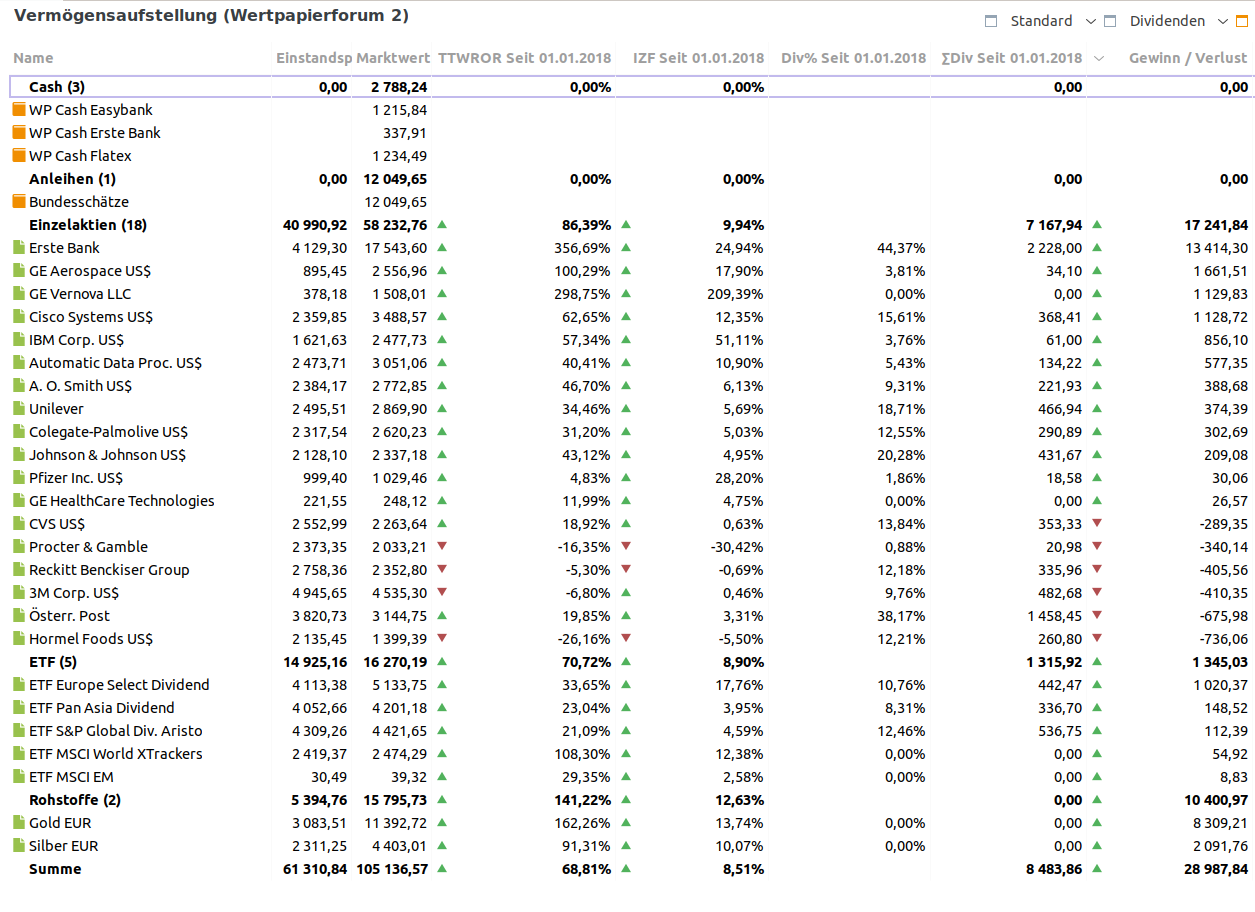Select the Cash (3) category row
This screenshot has height=912, width=1255.
(631, 87)
